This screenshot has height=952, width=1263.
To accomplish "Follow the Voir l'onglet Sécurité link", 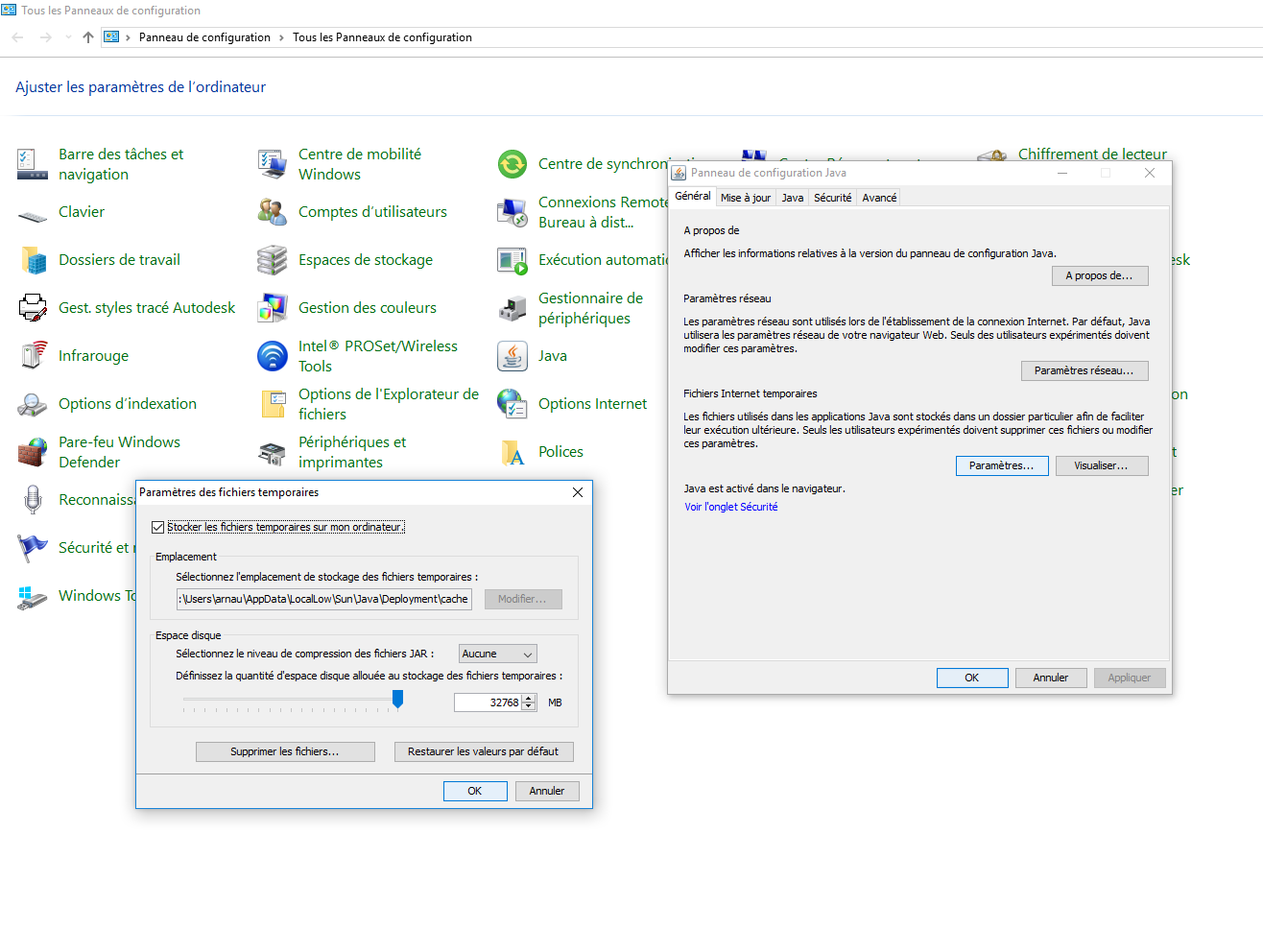I will (x=731, y=507).
